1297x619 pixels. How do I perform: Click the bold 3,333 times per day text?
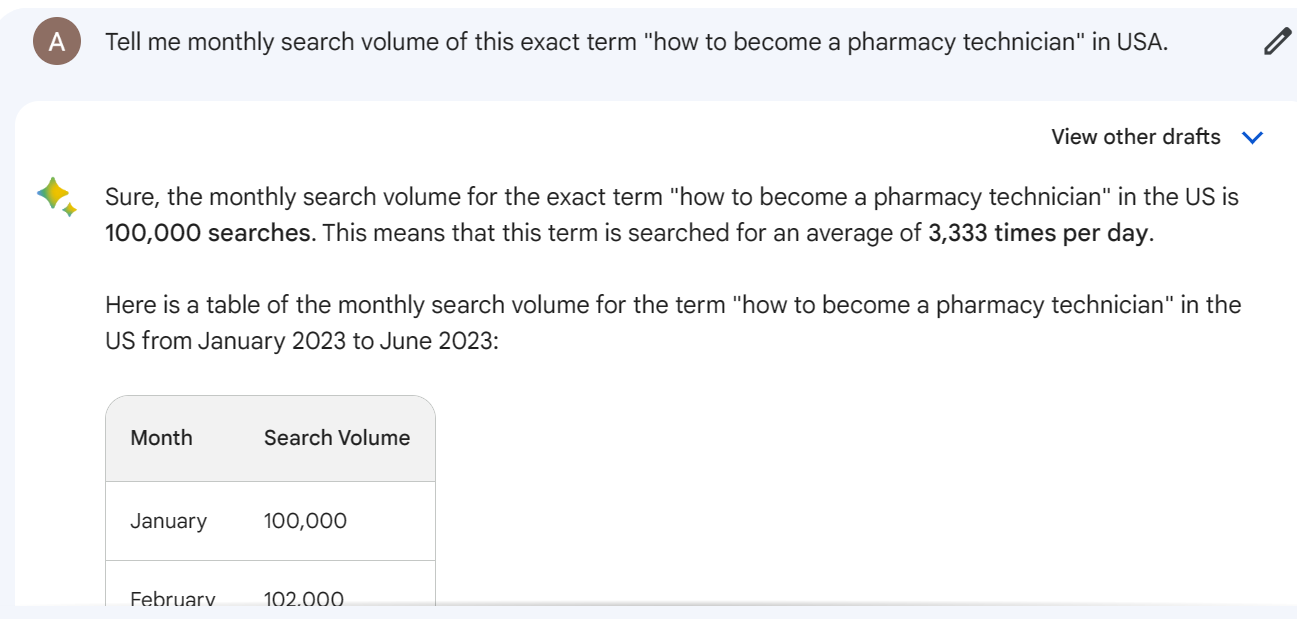click(x=1040, y=234)
